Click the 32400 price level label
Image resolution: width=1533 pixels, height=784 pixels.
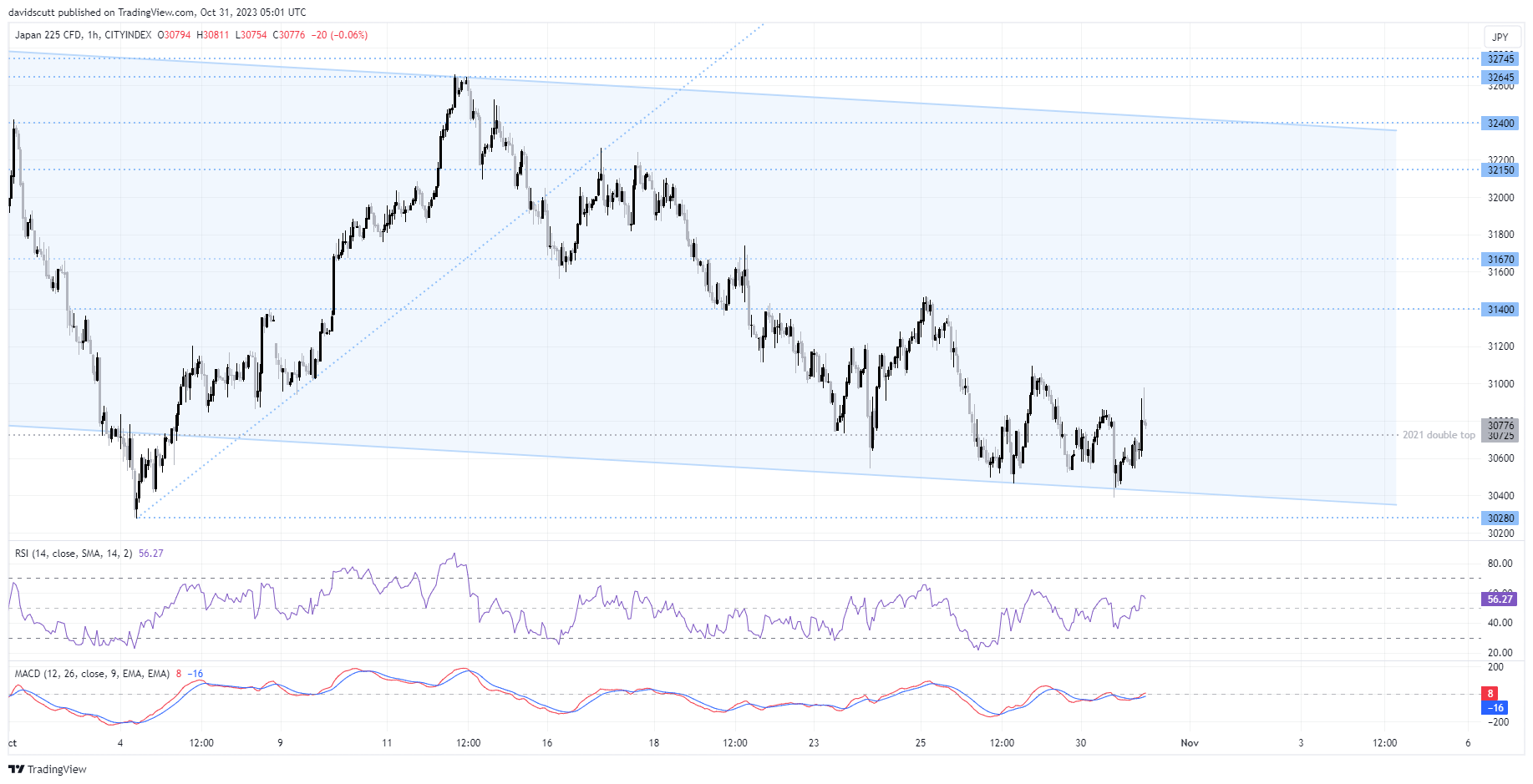click(1500, 123)
